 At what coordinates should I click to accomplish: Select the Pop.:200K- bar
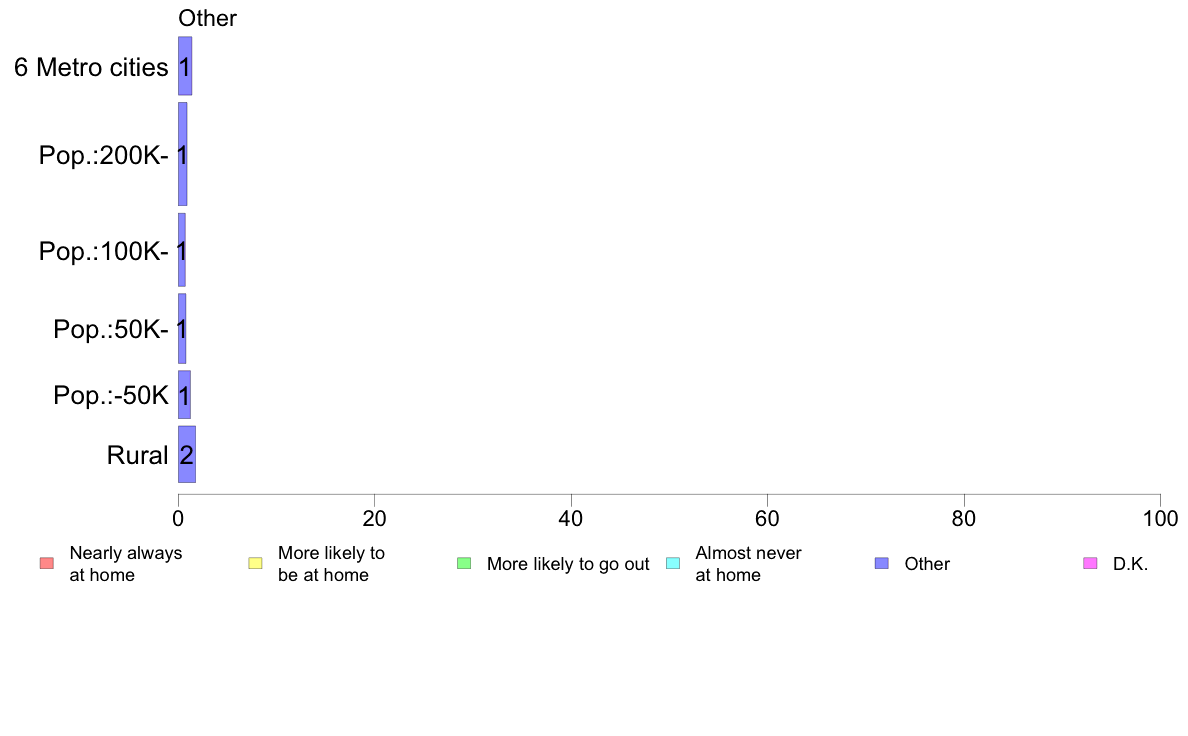click(183, 154)
